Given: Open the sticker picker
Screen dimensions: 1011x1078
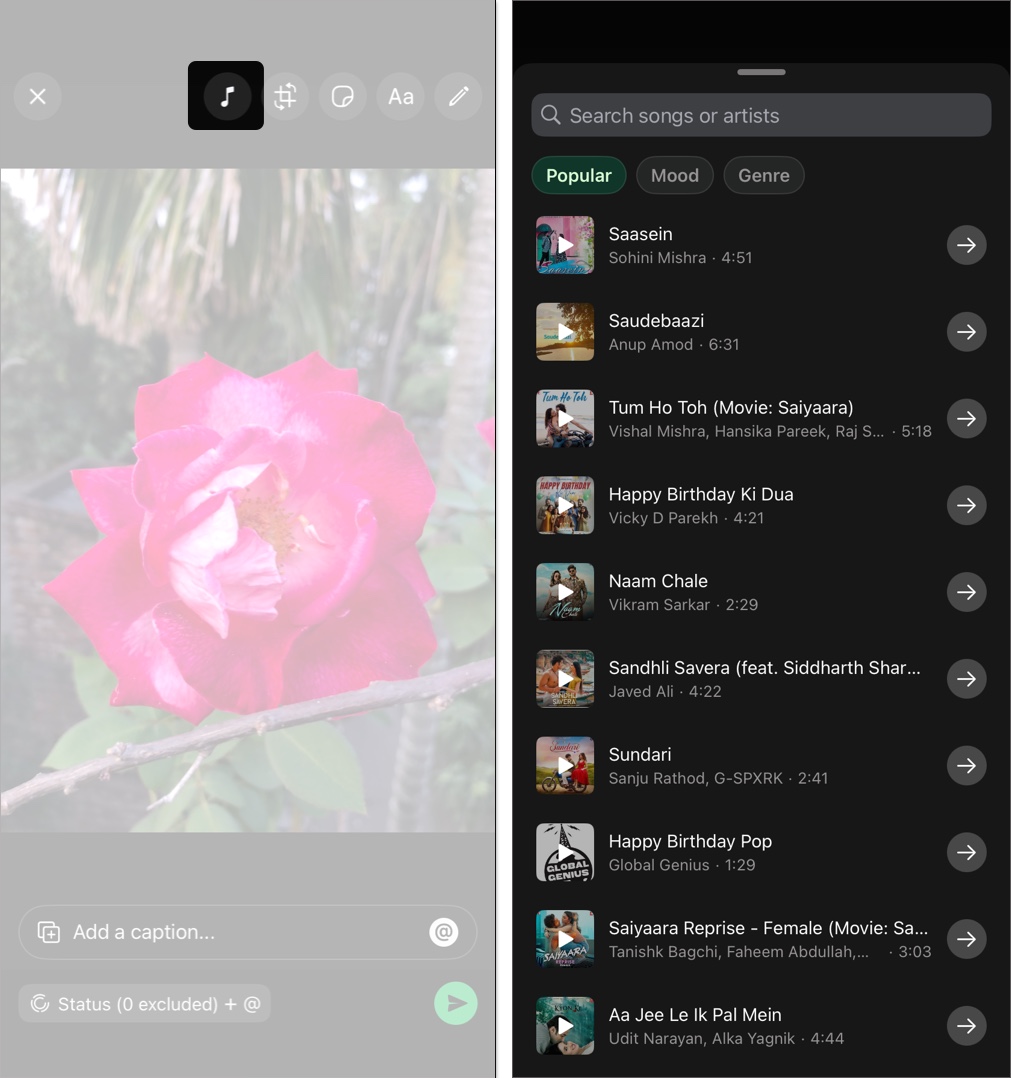Looking at the screenshot, I should coord(342,96).
